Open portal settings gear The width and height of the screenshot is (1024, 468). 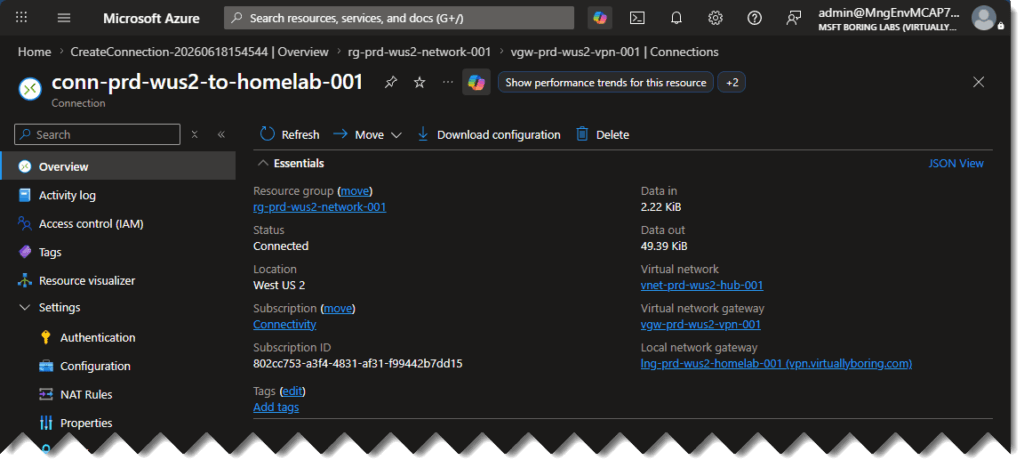click(715, 18)
